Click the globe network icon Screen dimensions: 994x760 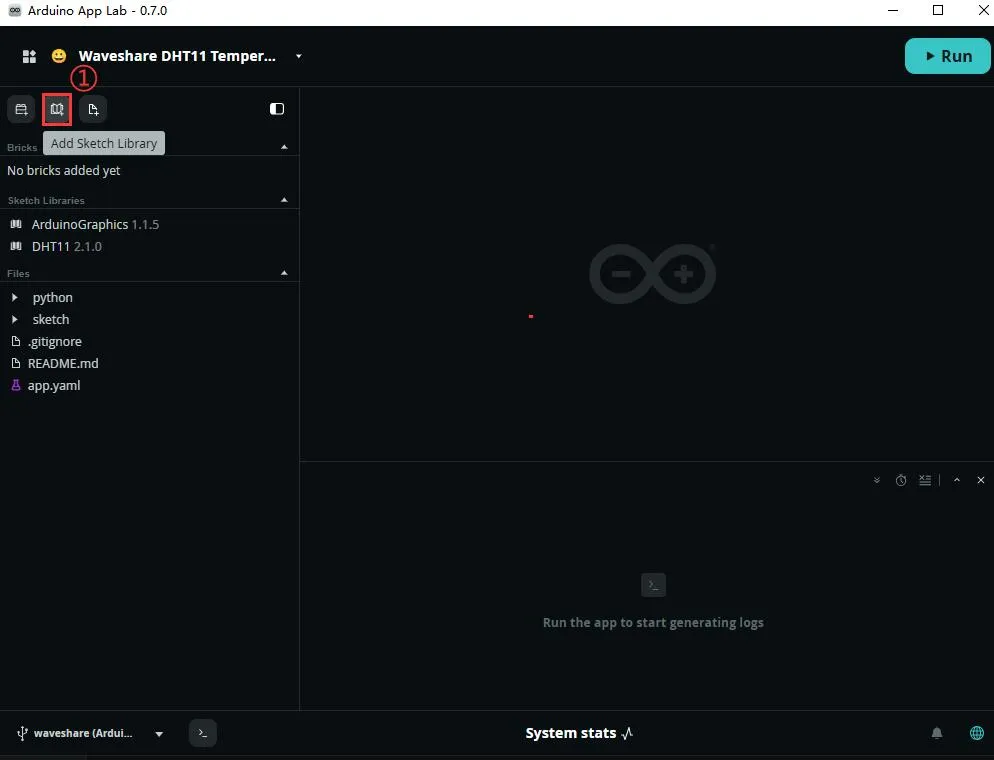click(977, 733)
